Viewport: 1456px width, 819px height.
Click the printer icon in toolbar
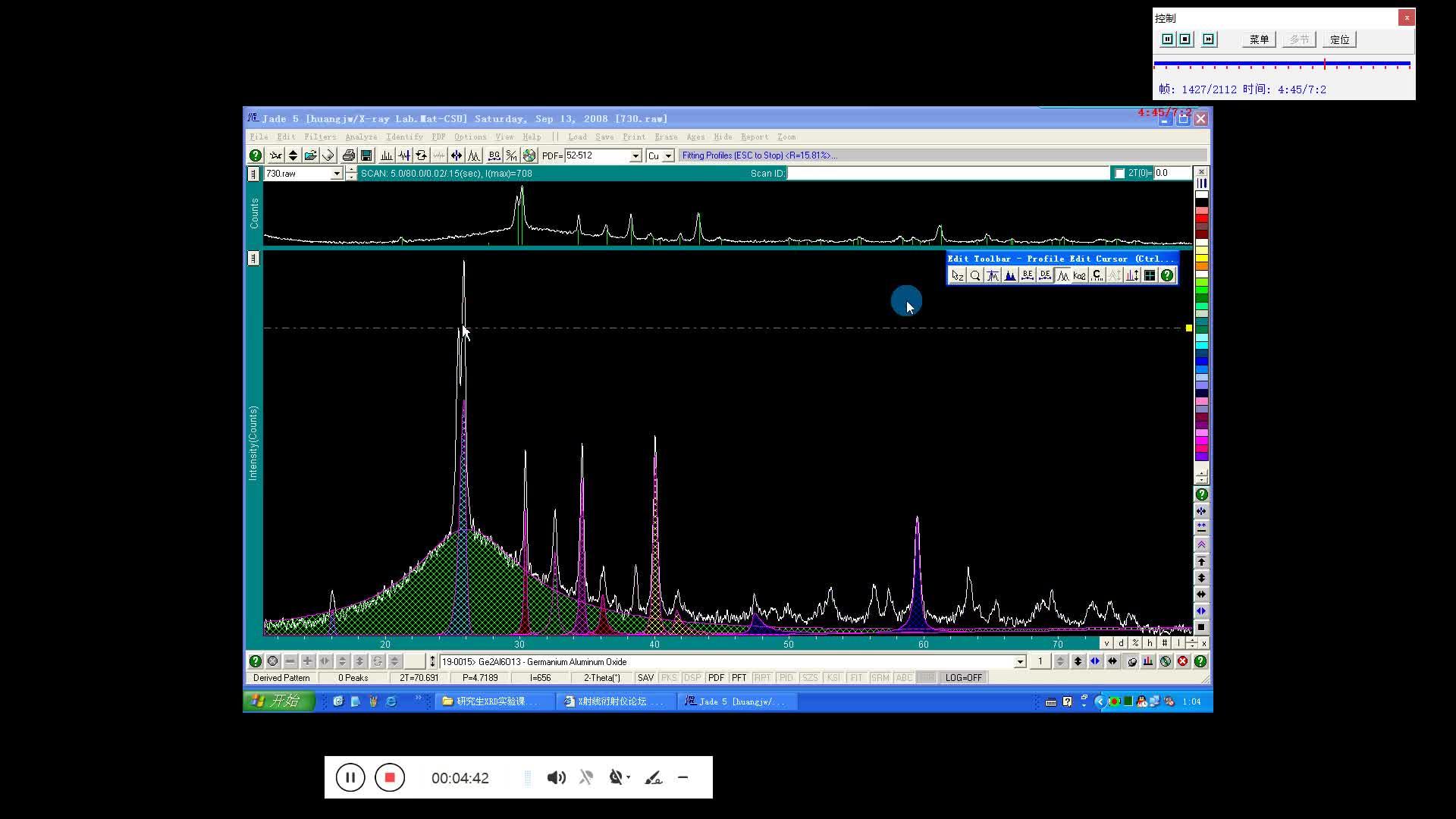[x=348, y=155]
